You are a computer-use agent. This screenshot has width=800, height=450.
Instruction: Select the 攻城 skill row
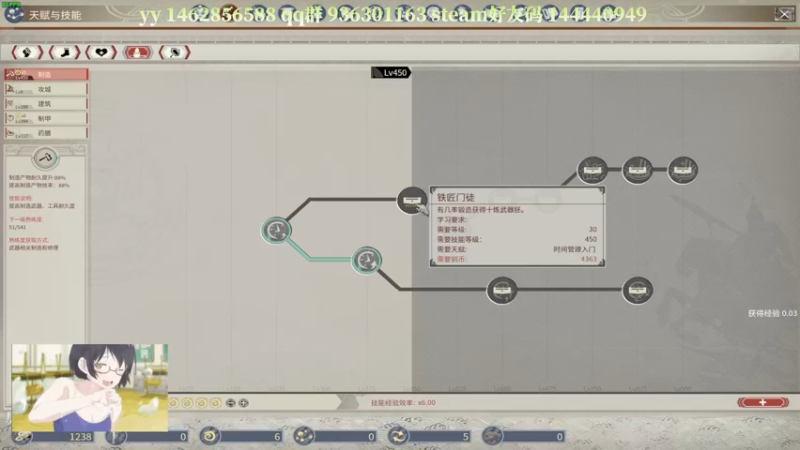click(46, 89)
